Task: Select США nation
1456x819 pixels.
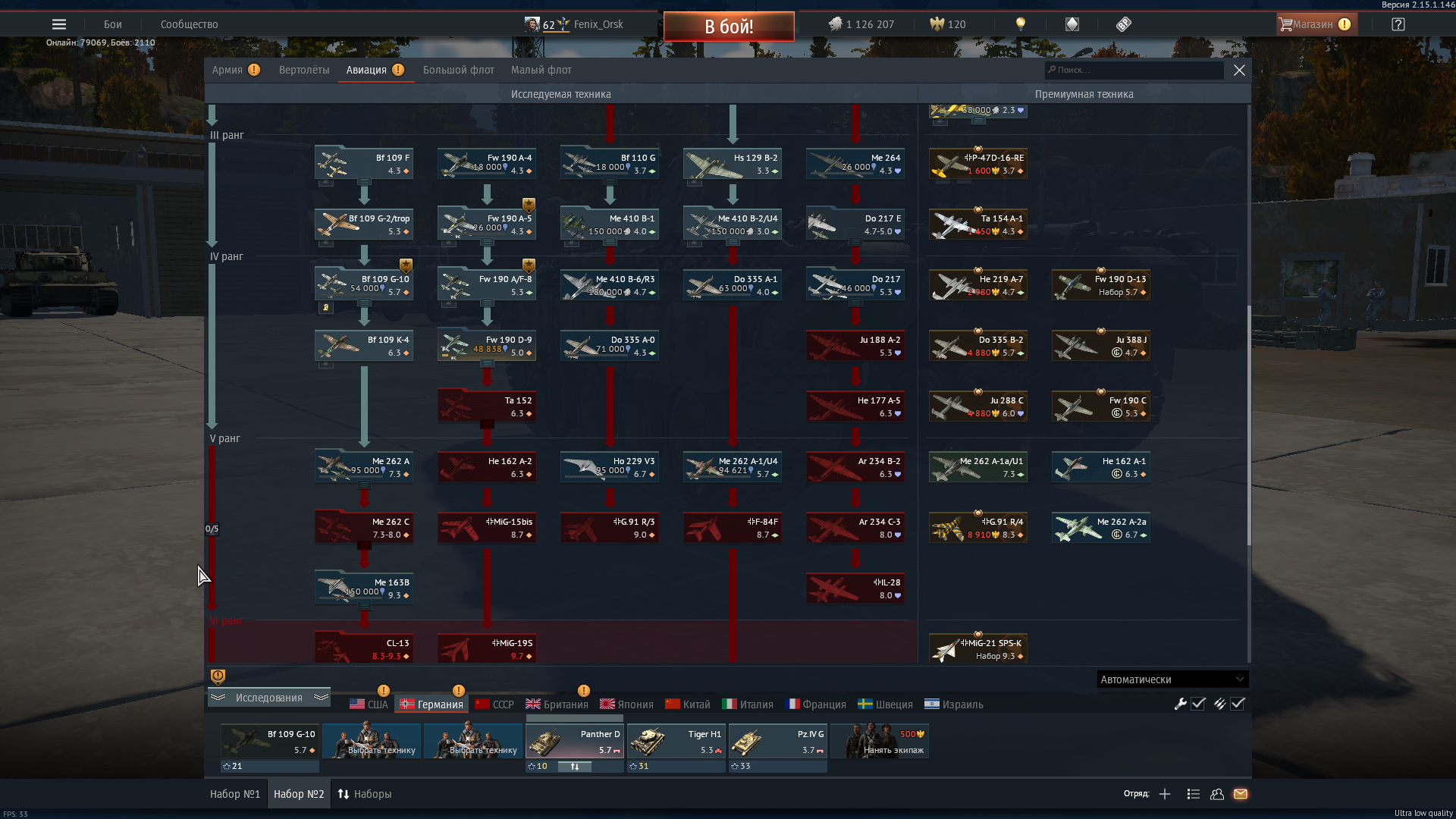Action: coord(369,704)
